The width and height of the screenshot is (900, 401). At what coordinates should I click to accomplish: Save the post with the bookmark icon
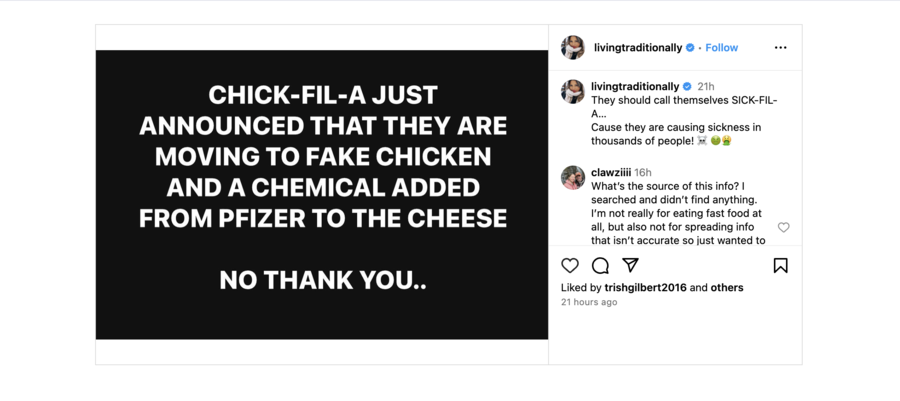pos(780,265)
